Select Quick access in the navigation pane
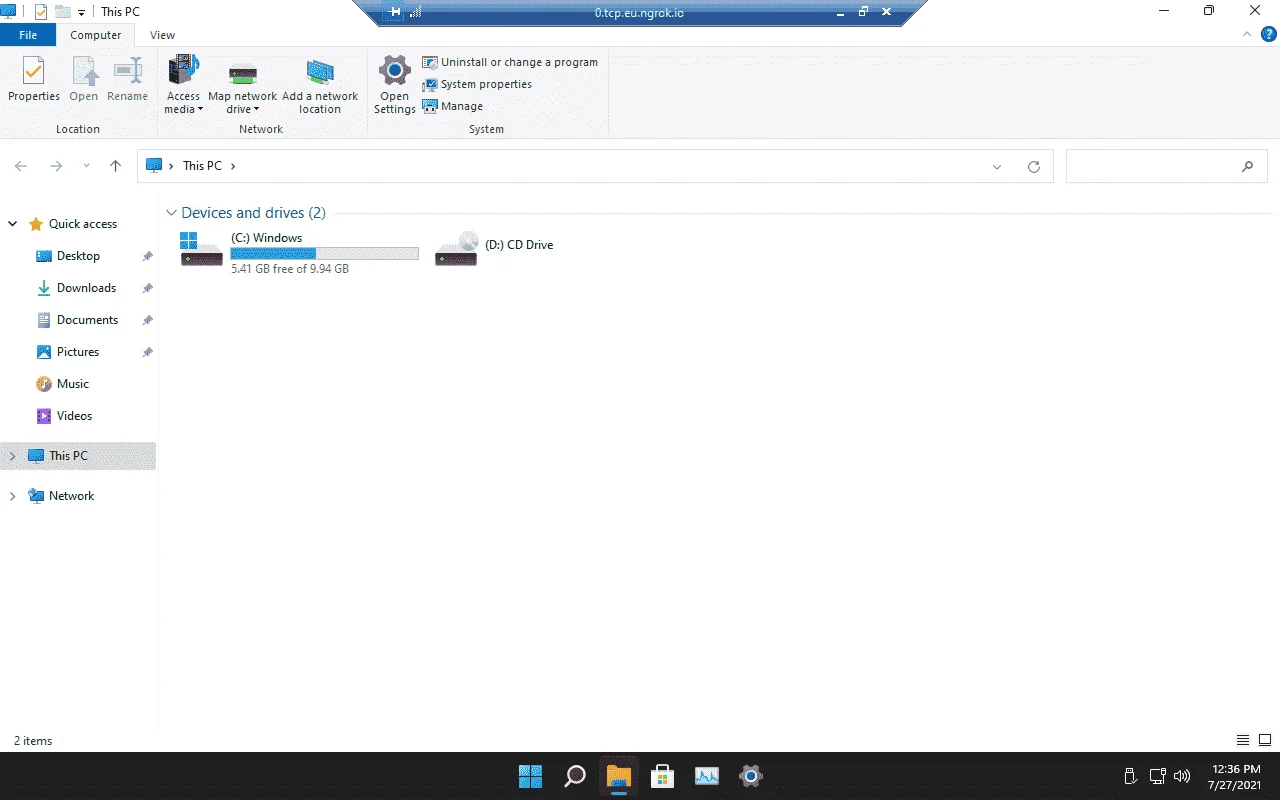This screenshot has width=1280, height=800. (83, 224)
